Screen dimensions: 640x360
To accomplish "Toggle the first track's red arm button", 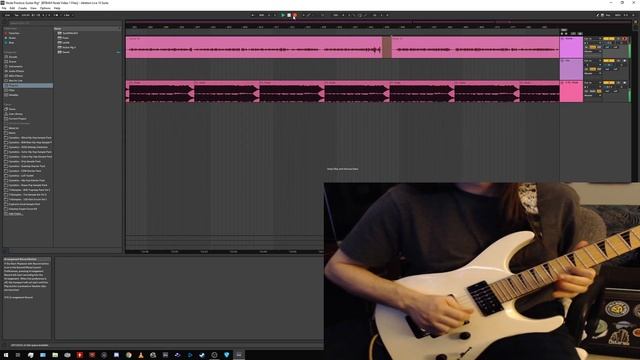I will [624, 38].
